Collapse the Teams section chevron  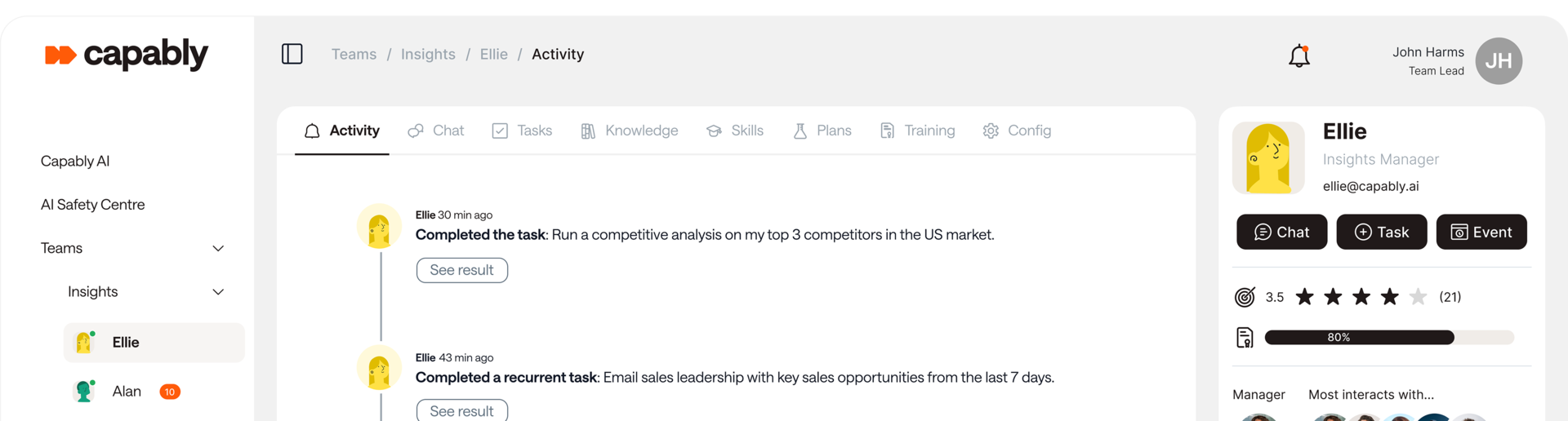(218, 248)
